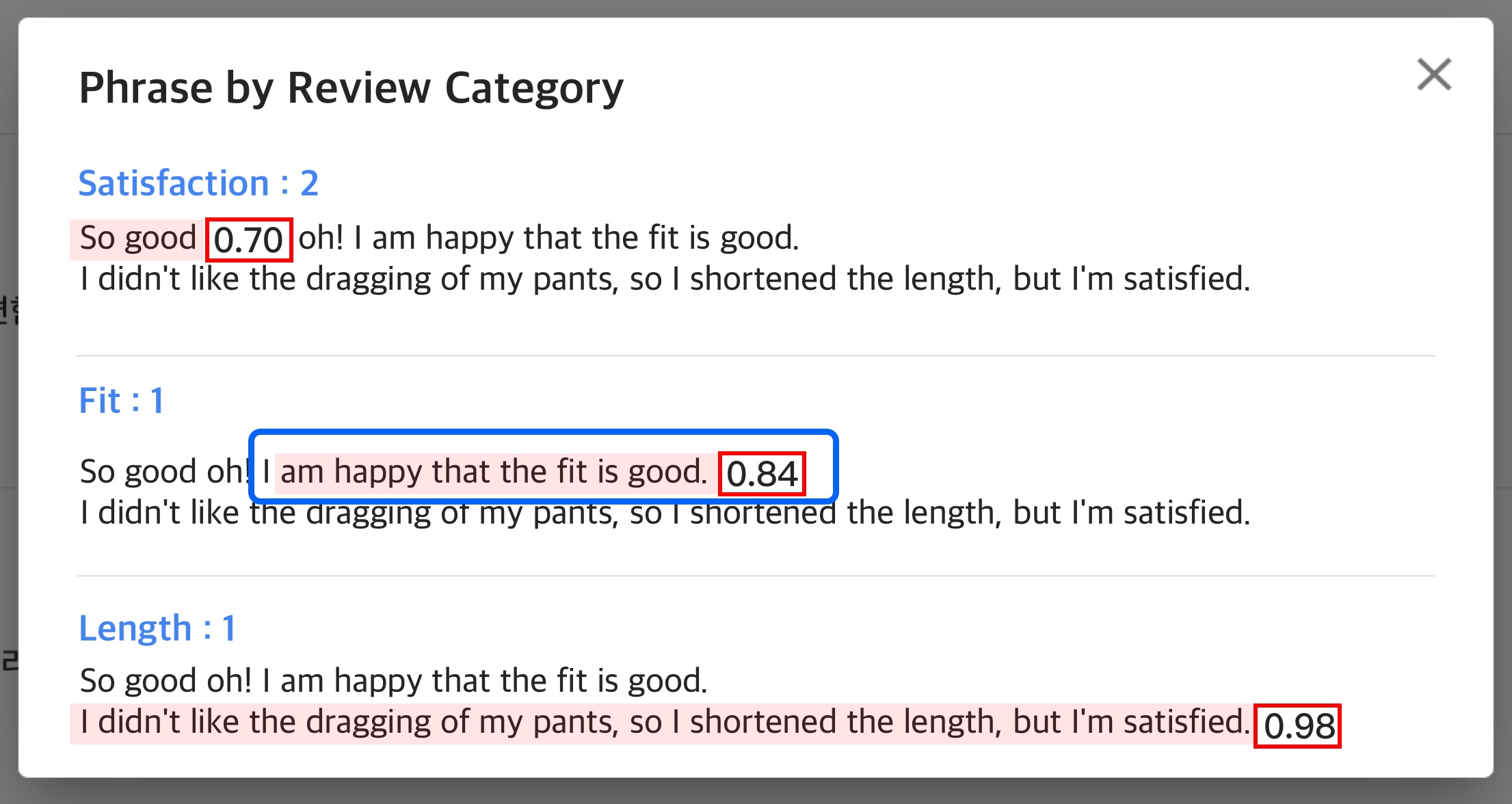Select the 'Length : 1' category heading
1512x804 pixels.
tap(157, 628)
